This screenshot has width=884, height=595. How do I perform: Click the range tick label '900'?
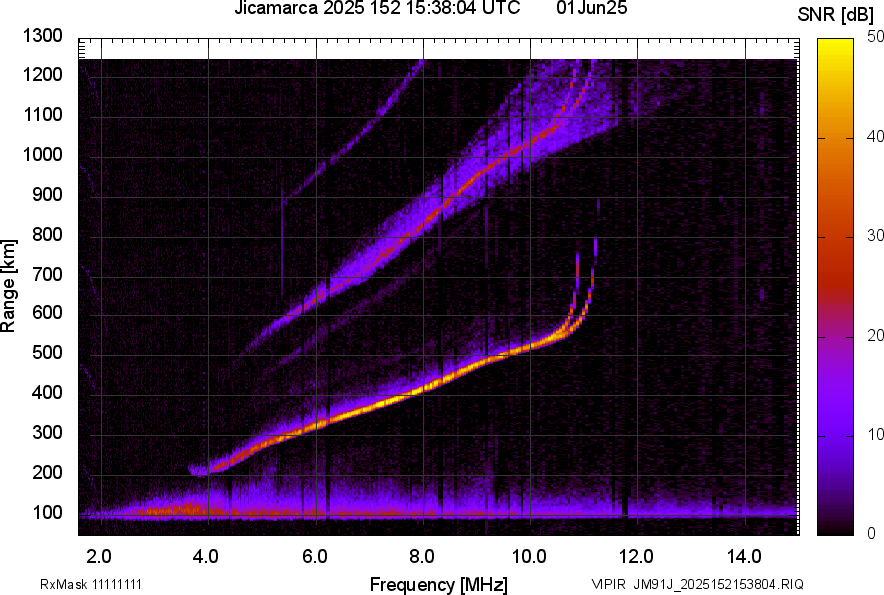pos(47,194)
